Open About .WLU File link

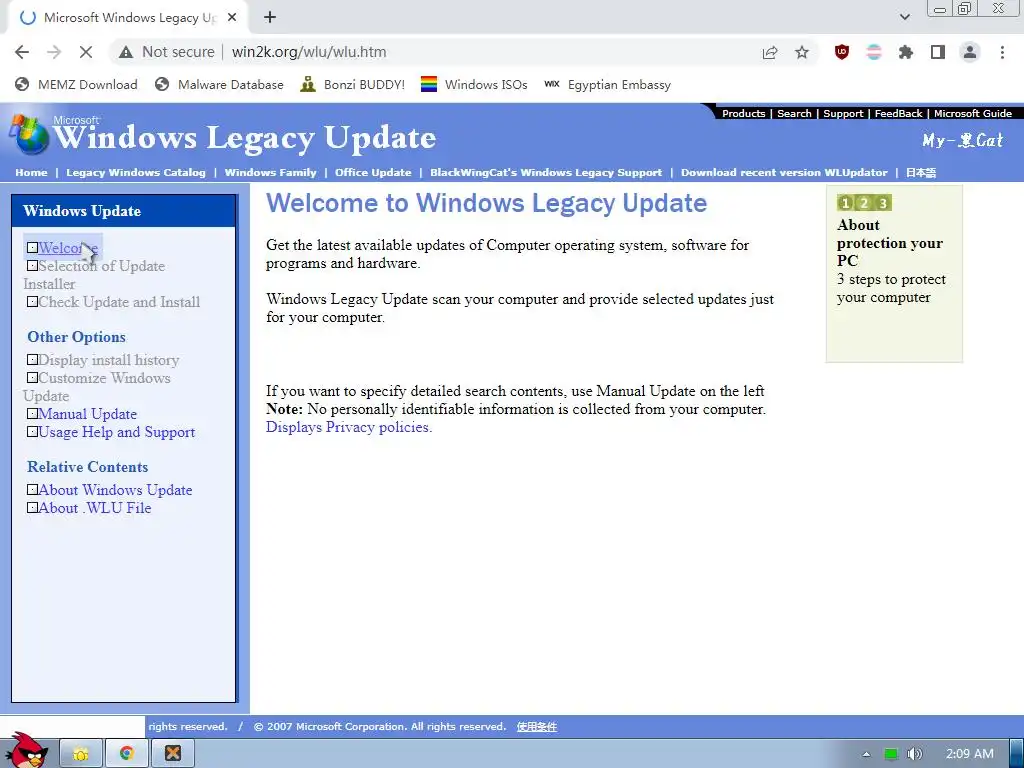point(95,508)
